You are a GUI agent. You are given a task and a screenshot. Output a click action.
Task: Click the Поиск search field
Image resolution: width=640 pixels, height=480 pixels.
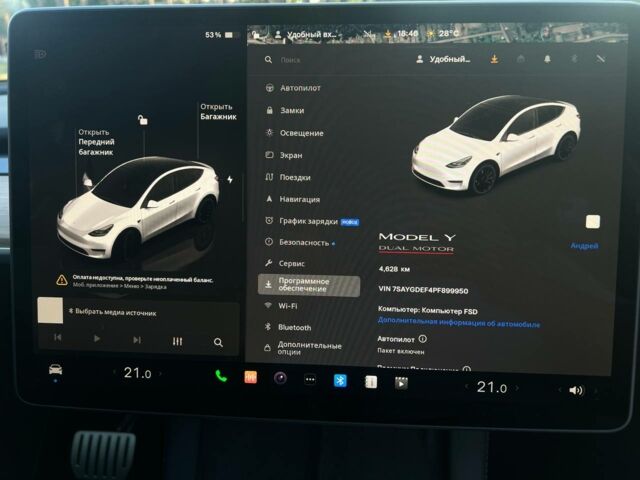[x=291, y=60]
